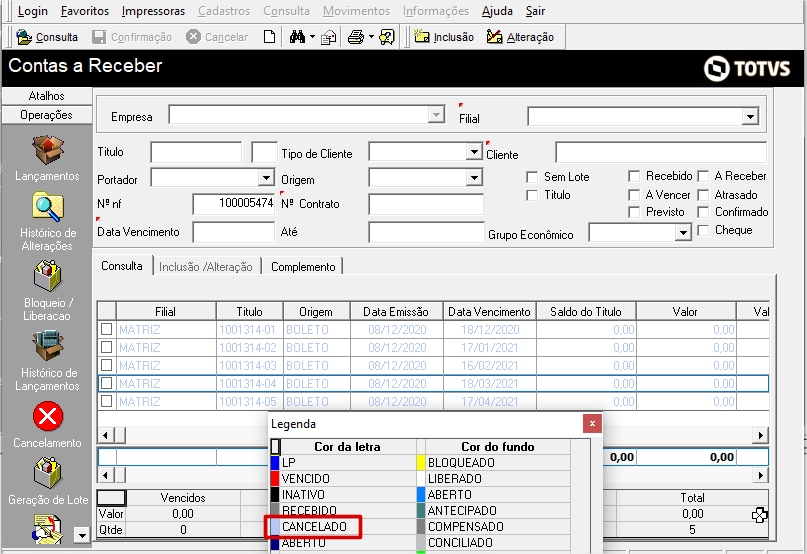
Task: Click the last sidebar icon below Geração de Lote
Action: coord(47,528)
